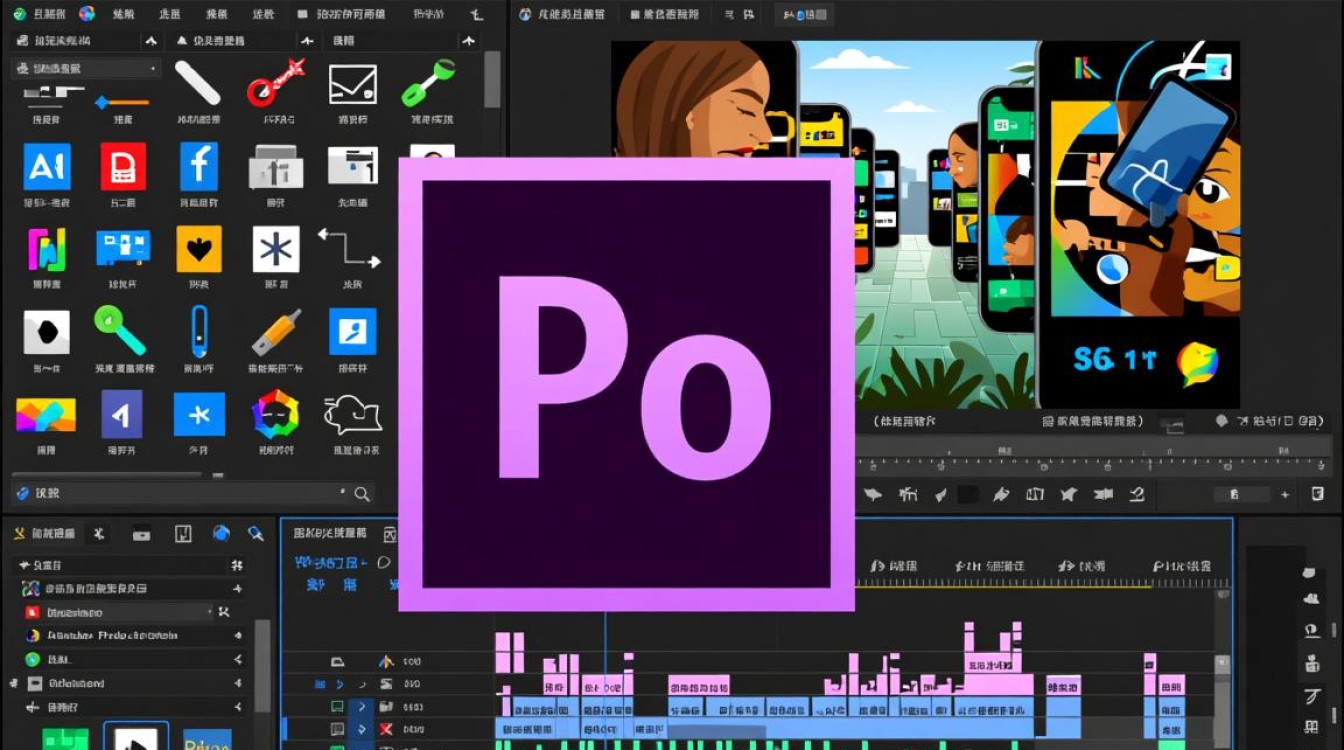Open the dropdown arrow on the red-icon project row
1344x750 pixels.
209,612
